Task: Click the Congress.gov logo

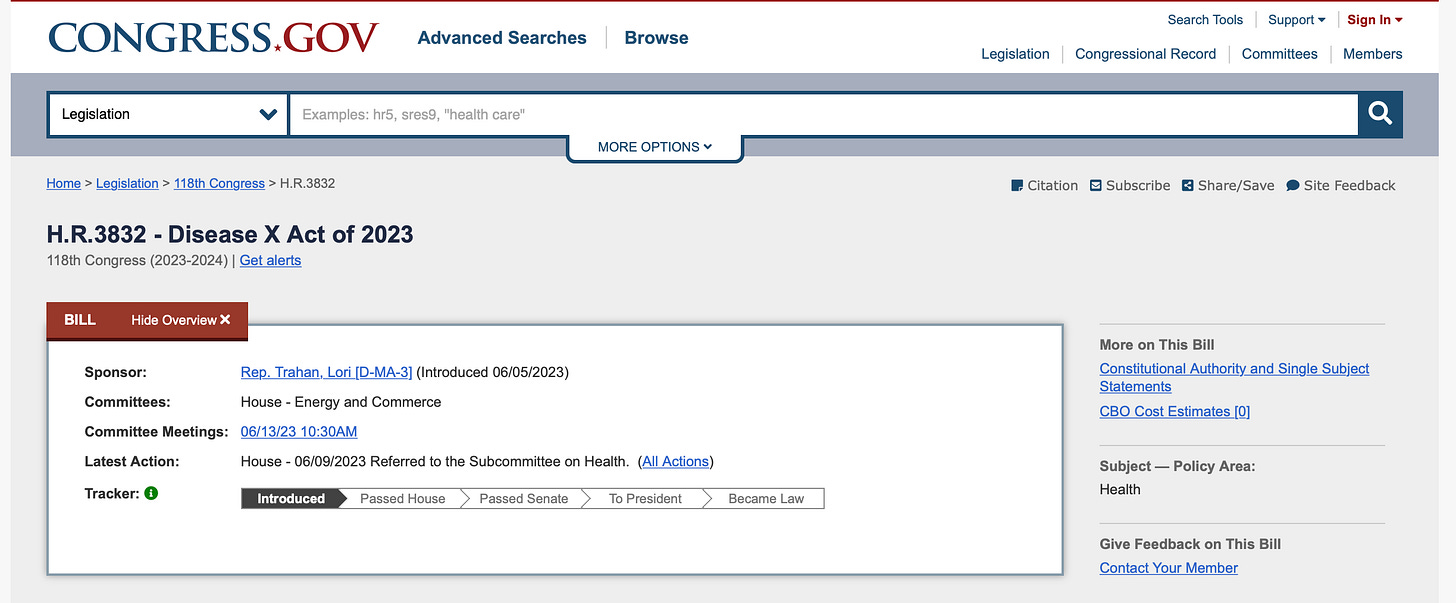Action: pyautogui.click(x=213, y=38)
